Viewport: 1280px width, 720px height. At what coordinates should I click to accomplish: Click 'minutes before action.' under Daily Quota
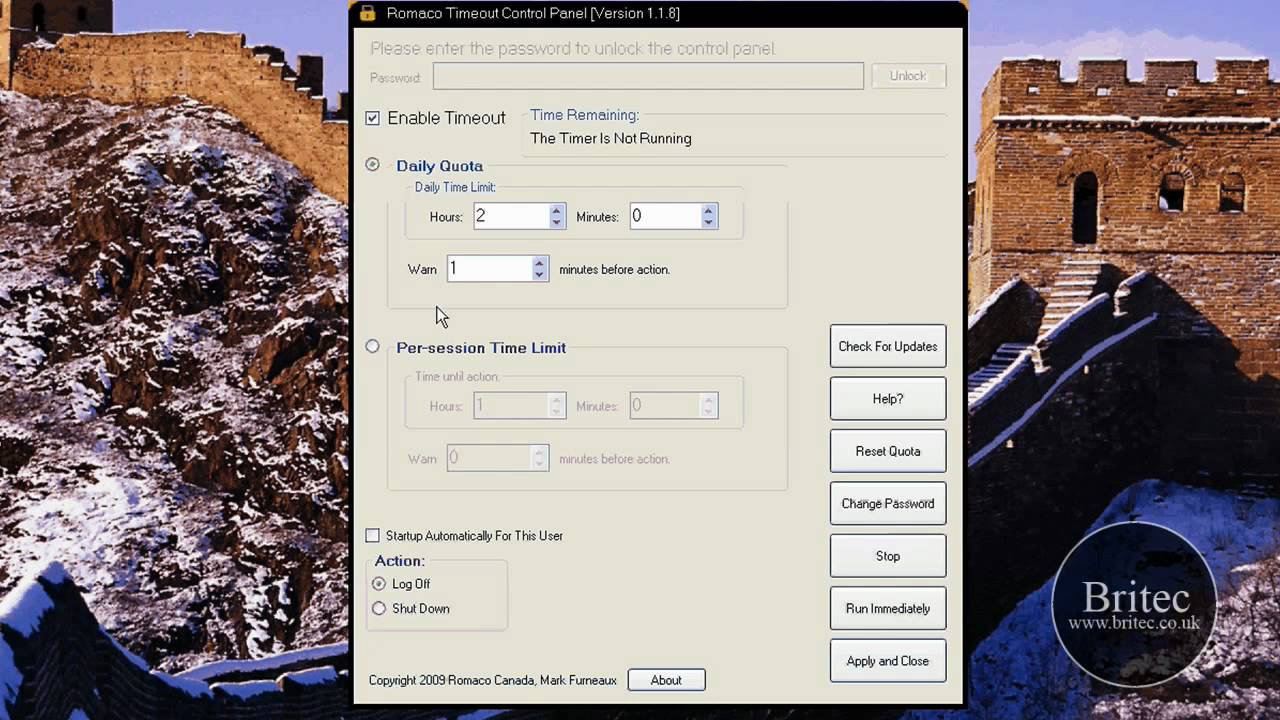(x=614, y=269)
